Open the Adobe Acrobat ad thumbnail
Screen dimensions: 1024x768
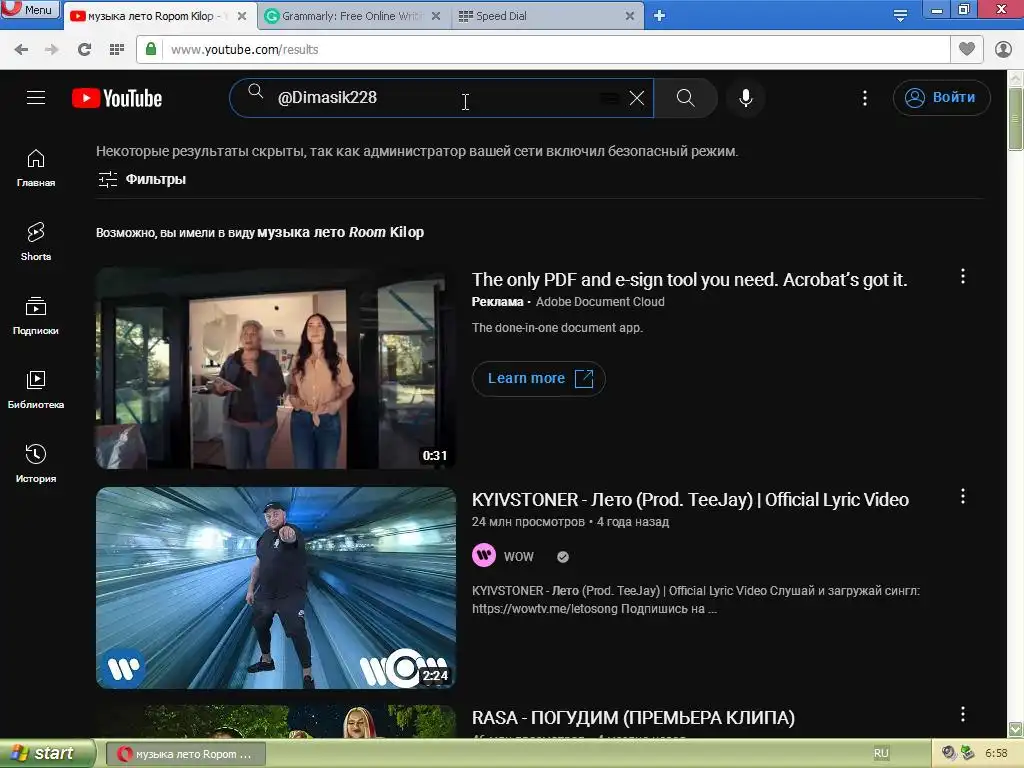click(276, 368)
